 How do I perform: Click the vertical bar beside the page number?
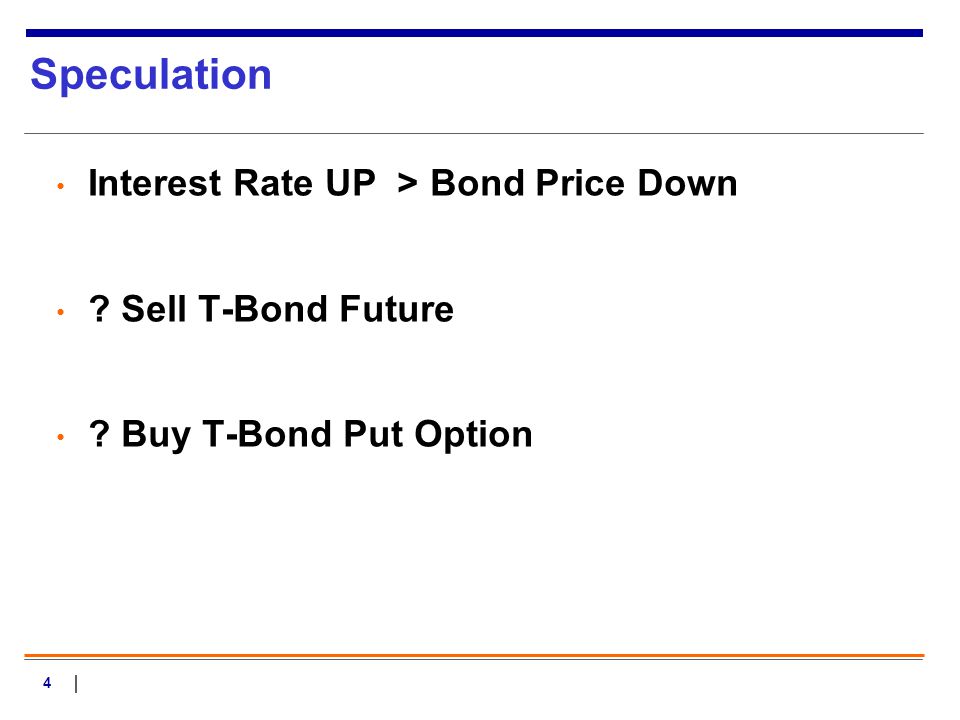click(x=76, y=684)
